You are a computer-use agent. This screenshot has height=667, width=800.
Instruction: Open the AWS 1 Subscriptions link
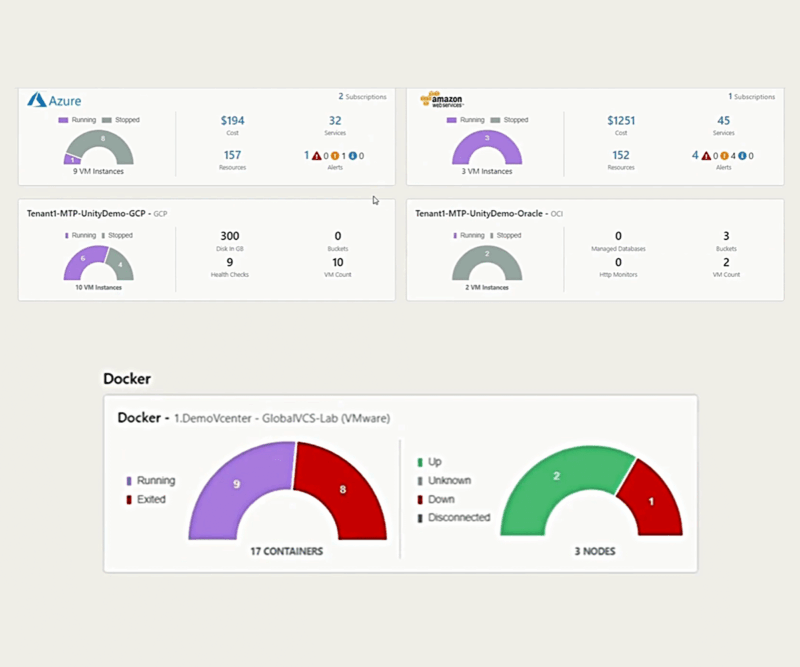click(x=753, y=96)
